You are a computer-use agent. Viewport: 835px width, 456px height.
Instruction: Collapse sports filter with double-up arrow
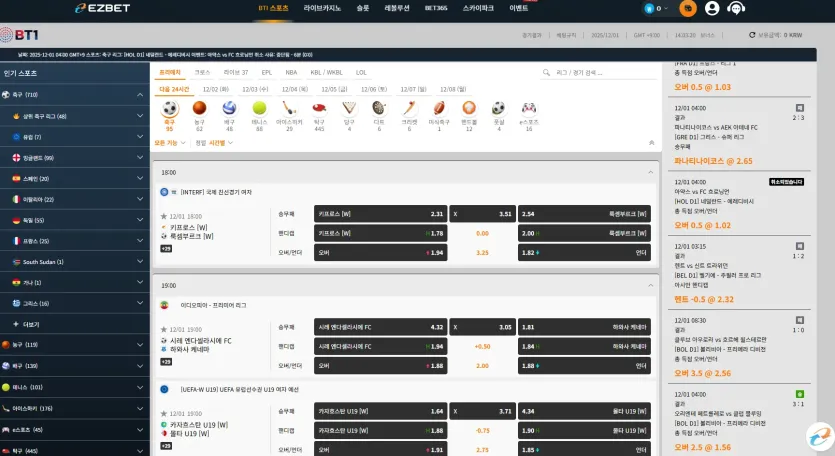(651, 143)
